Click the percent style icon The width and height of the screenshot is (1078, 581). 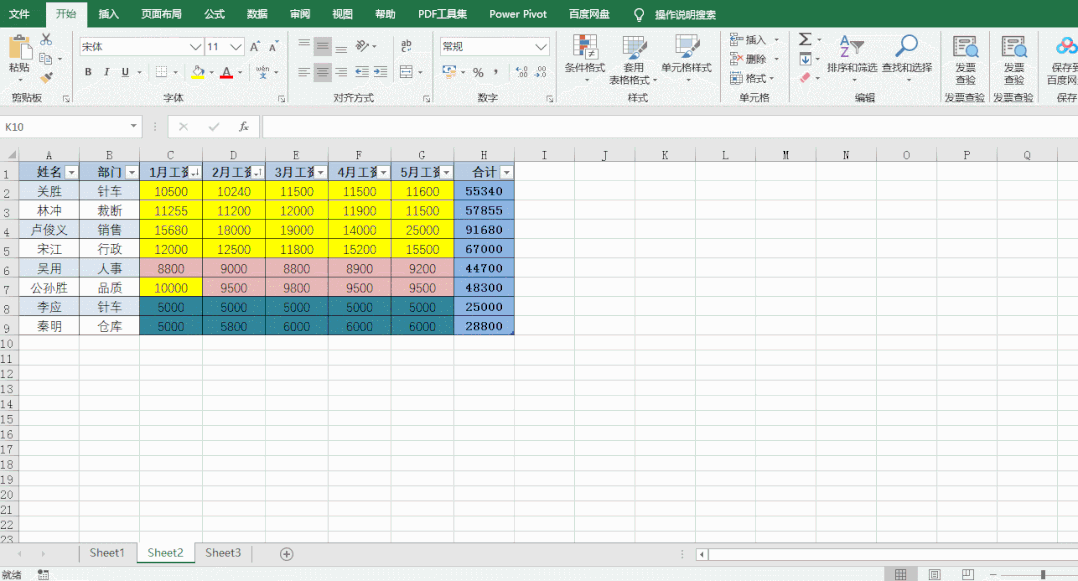coord(478,72)
